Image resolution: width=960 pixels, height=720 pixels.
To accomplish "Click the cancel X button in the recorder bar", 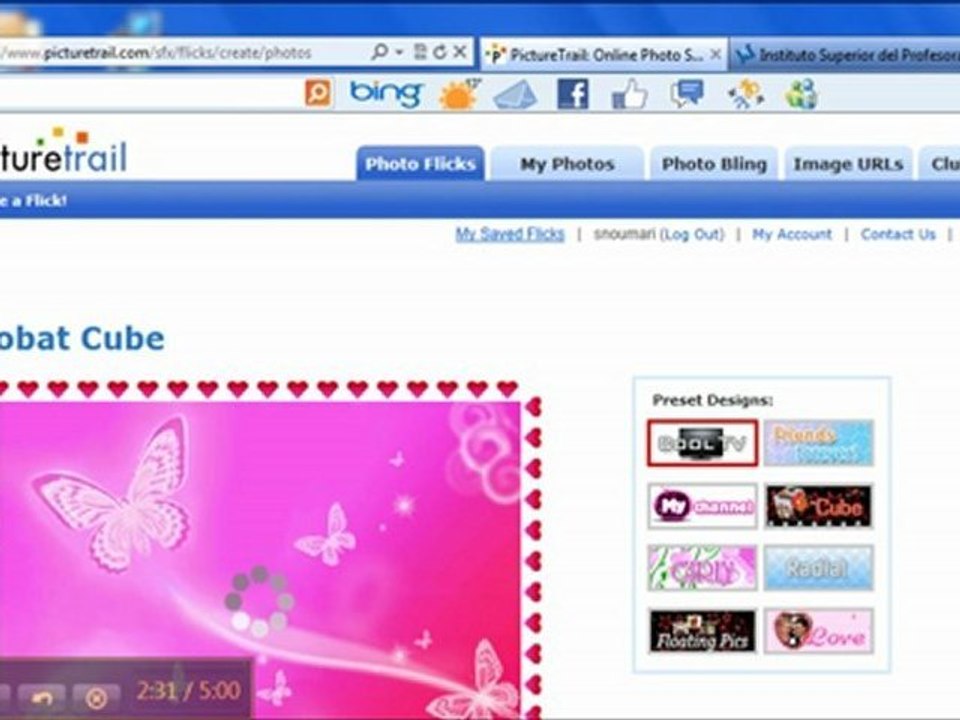I will 96,697.
